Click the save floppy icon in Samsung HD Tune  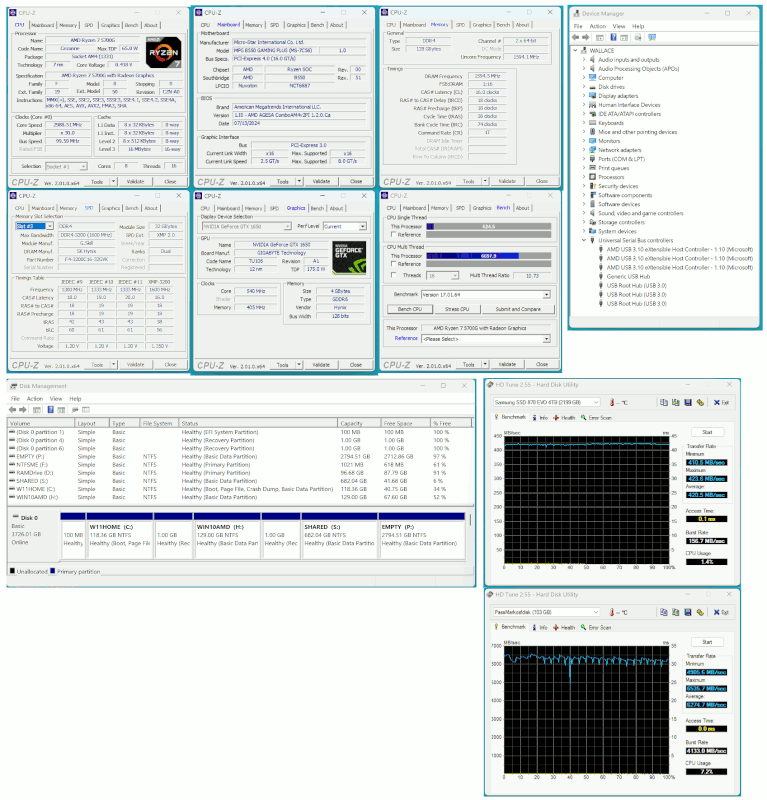point(688,403)
